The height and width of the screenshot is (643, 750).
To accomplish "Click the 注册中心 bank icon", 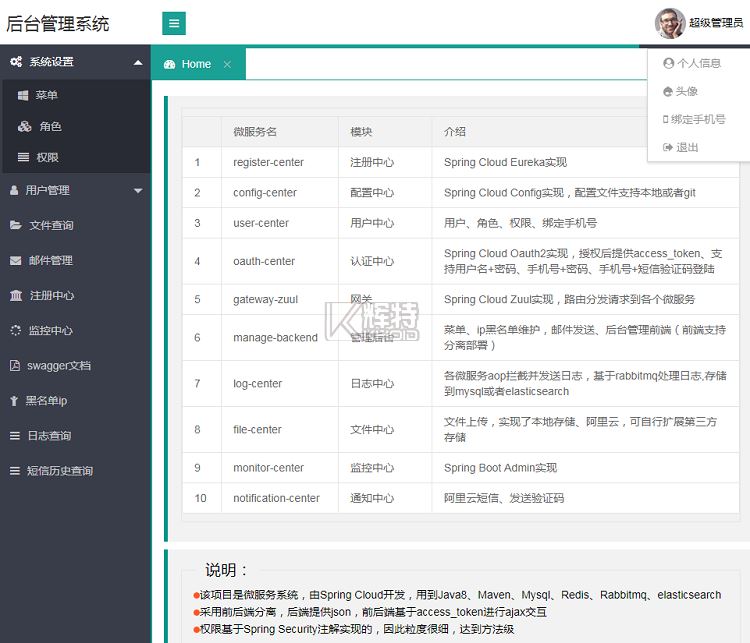I will (16, 295).
